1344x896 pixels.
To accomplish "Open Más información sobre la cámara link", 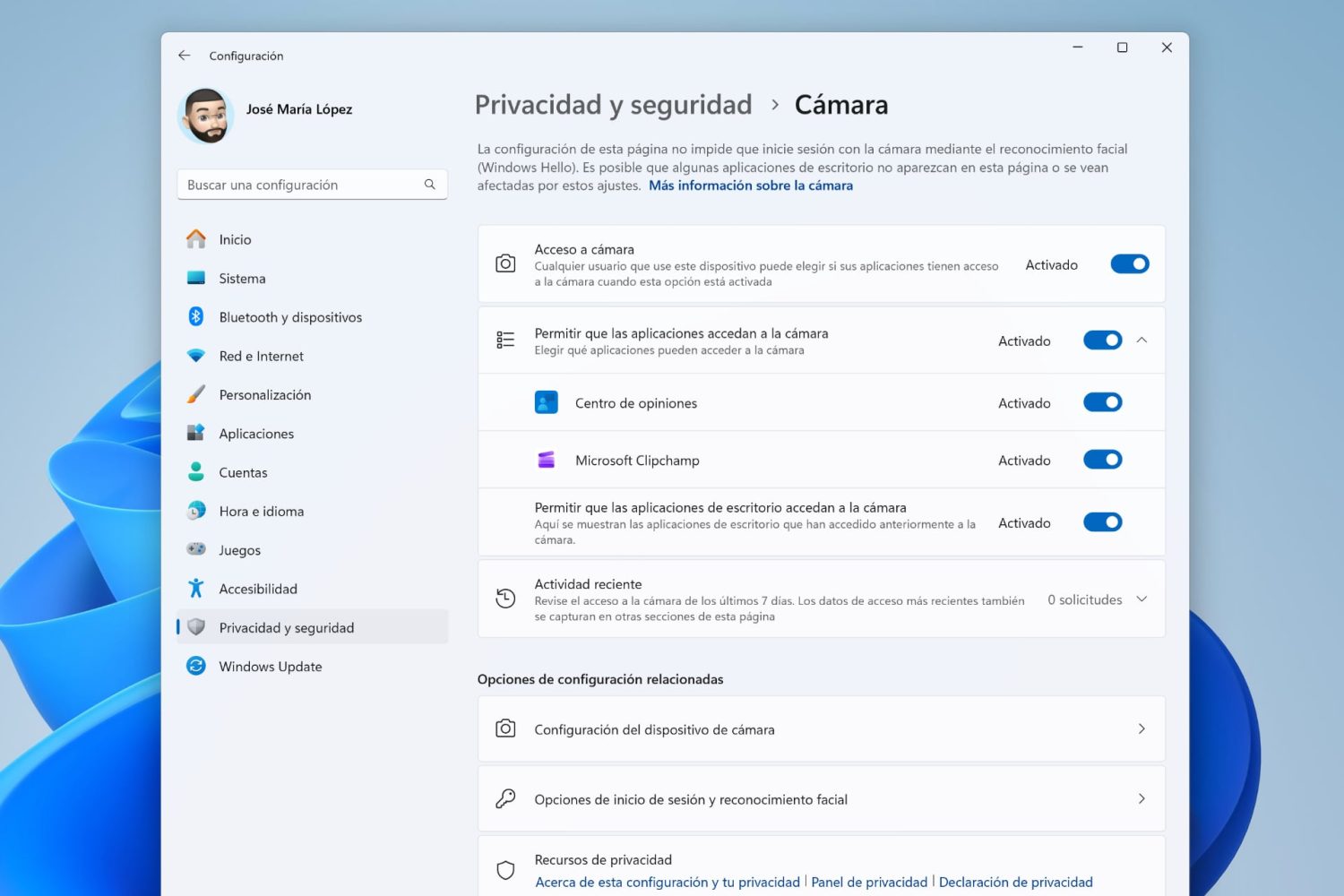I will (750, 185).
